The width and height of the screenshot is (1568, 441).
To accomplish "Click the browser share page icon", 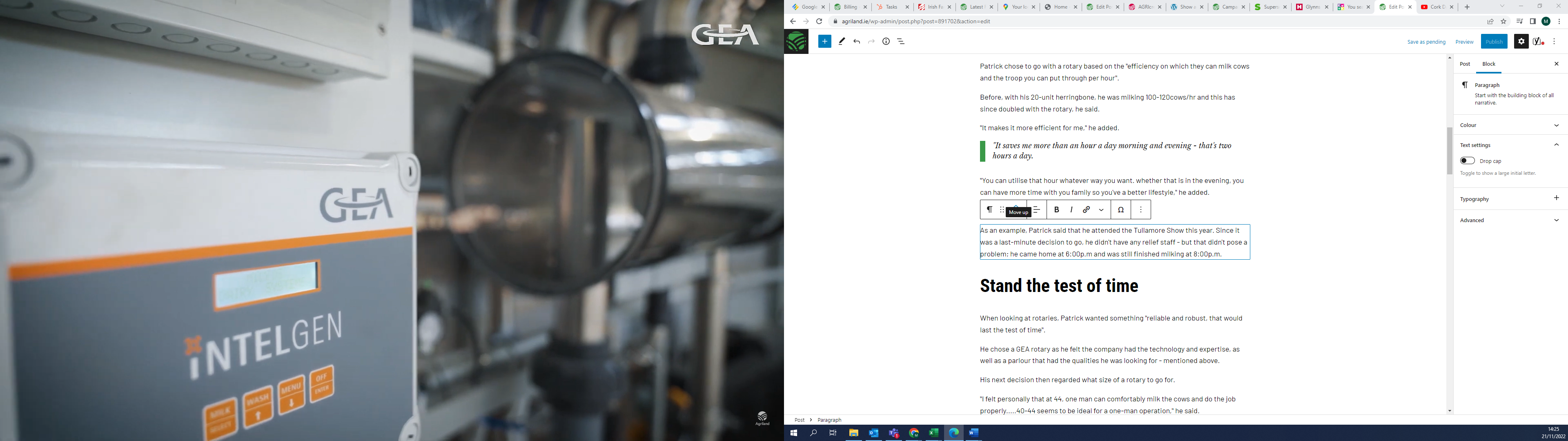I will [x=1490, y=21].
